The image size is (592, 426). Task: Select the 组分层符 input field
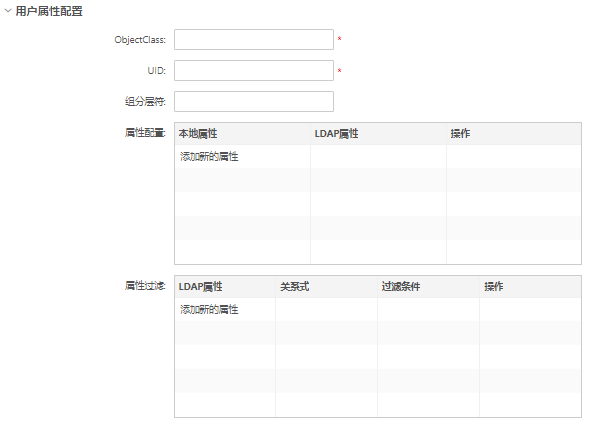click(254, 101)
